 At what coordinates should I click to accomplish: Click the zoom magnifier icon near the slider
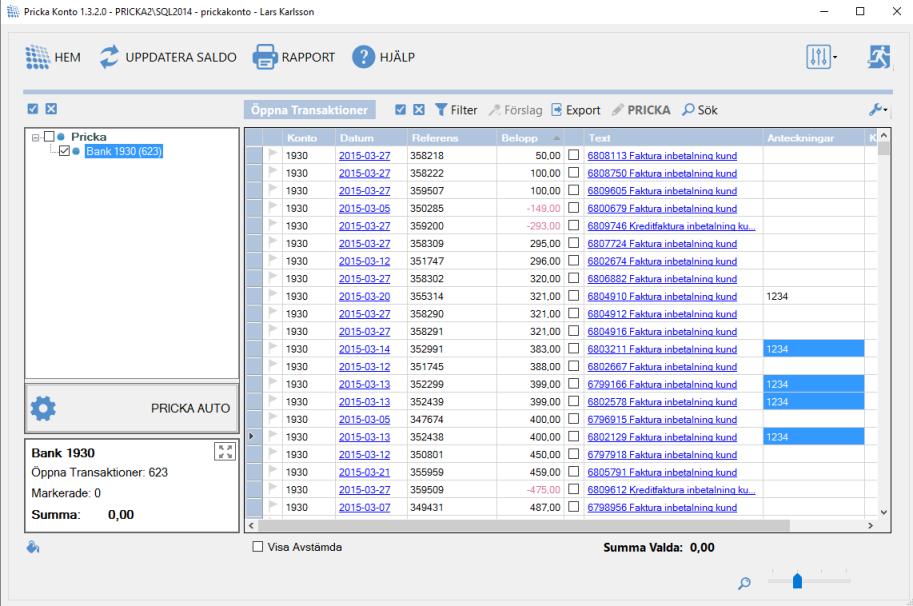pyautogui.click(x=744, y=583)
